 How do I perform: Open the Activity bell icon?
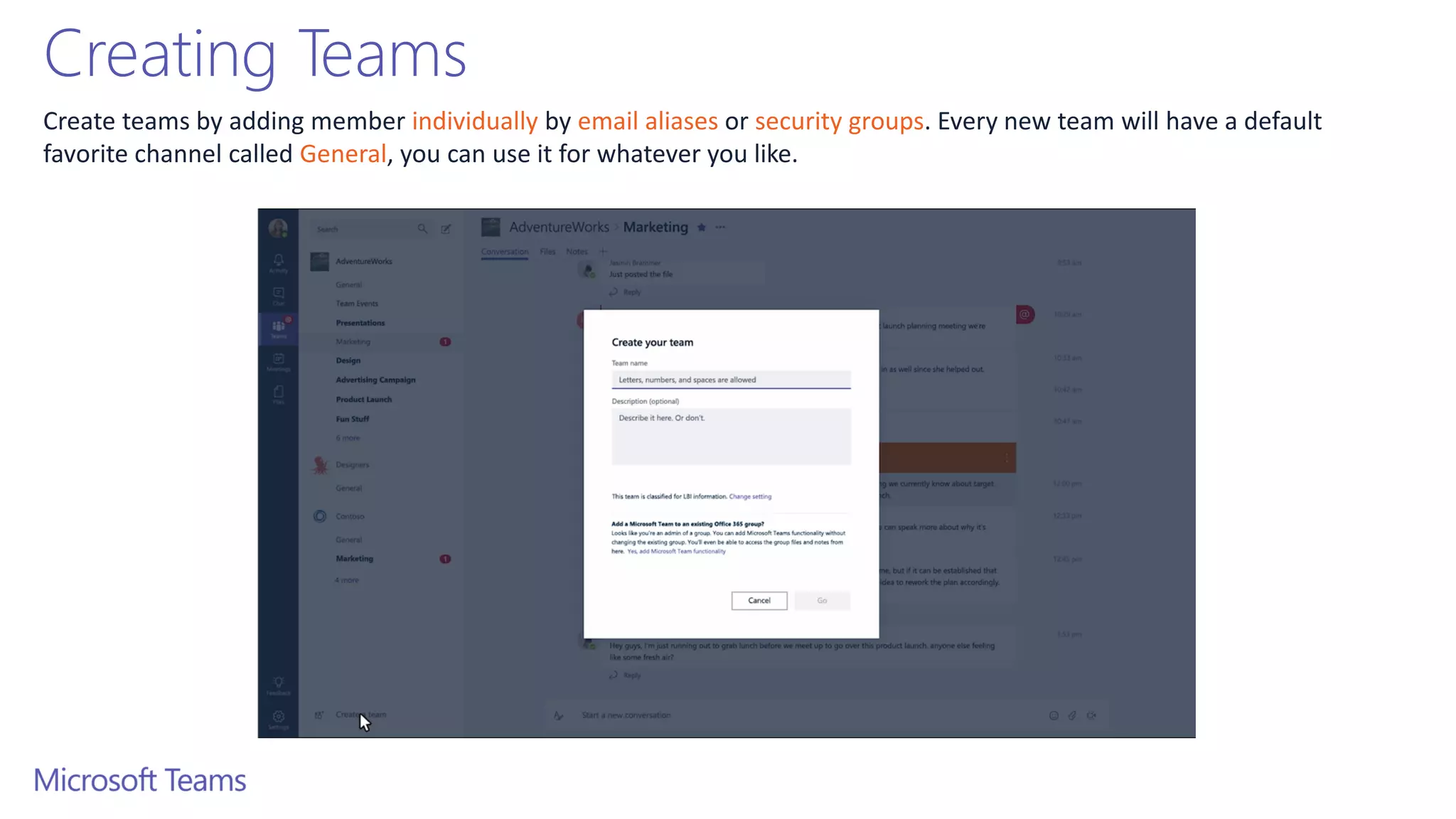point(278,262)
